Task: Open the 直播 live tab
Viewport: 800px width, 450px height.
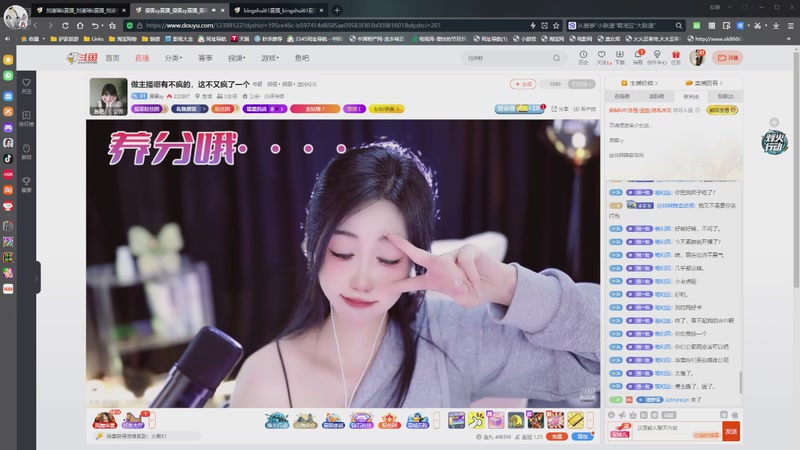Action: coord(142,58)
